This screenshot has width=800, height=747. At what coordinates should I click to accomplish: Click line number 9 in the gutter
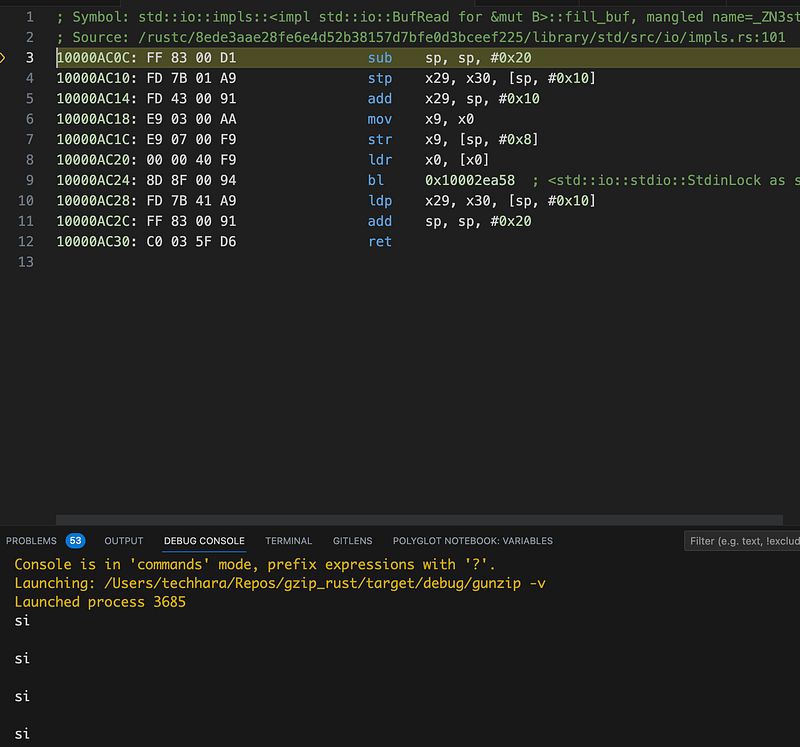point(29,181)
